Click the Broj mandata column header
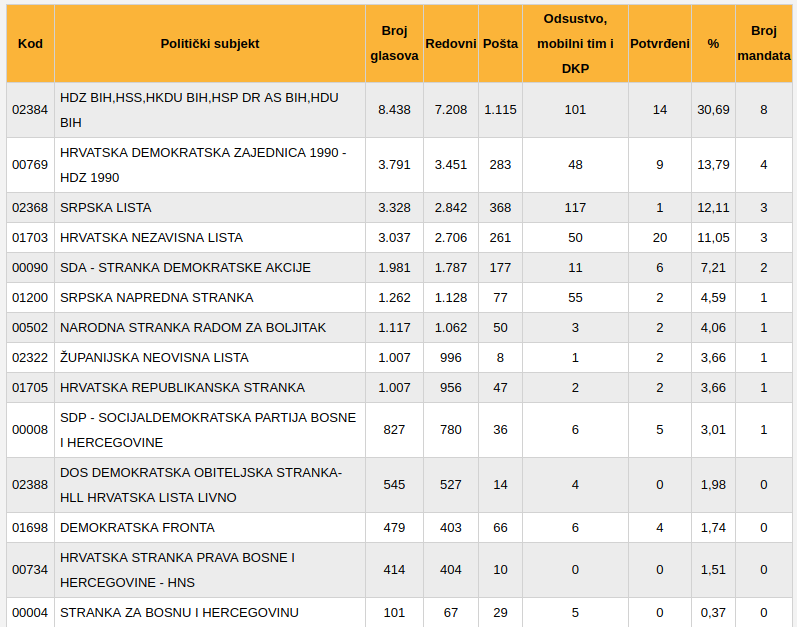The width and height of the screenshot is (797, 627). (x=763, y=44)
